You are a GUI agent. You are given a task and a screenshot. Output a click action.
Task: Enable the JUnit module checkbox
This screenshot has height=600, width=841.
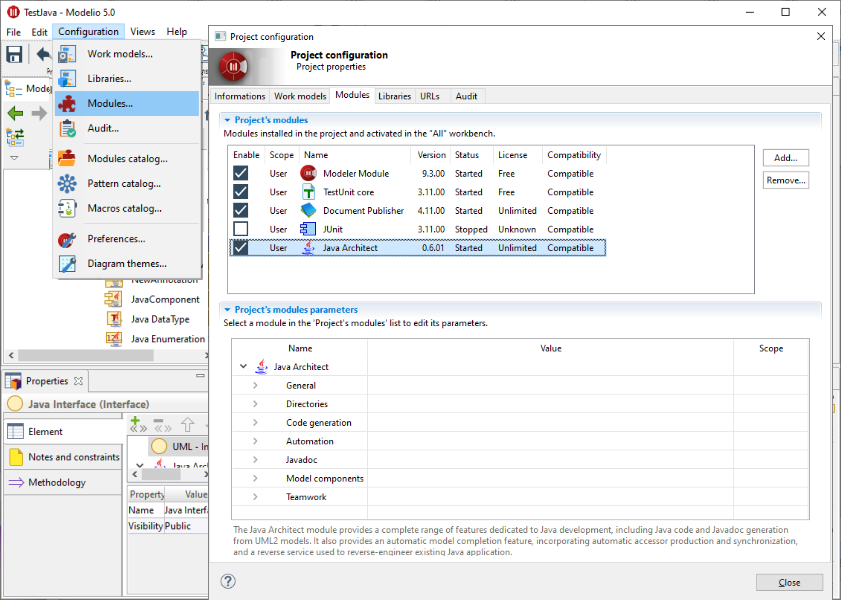point(240,229)
